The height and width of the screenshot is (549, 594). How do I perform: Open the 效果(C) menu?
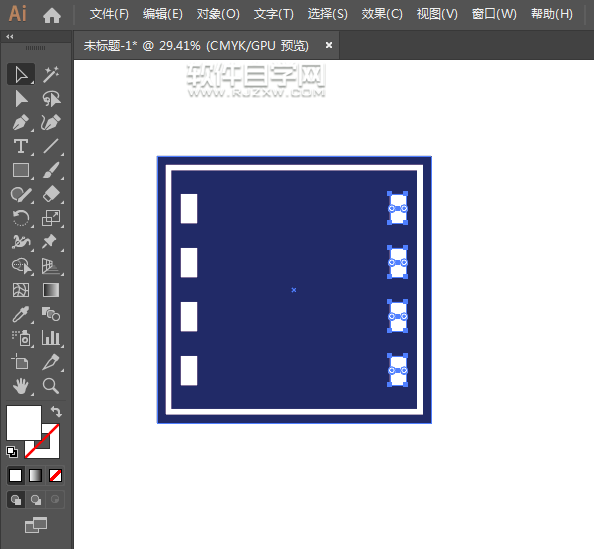click(x=382, y=14)
